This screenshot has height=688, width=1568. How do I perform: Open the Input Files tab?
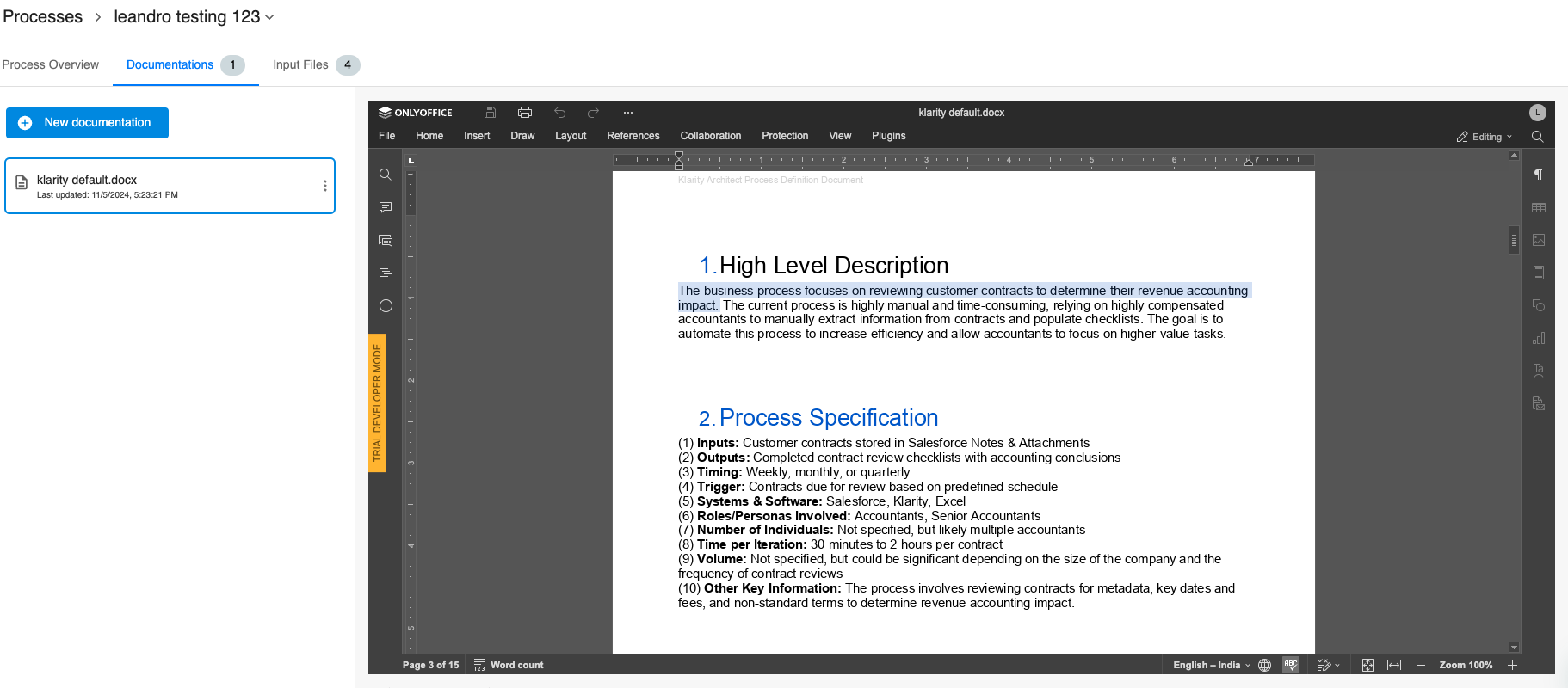[316, 64]
